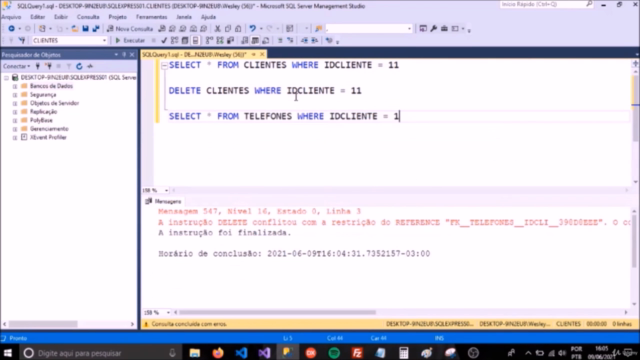The width and height of the screenshot is (640, 360).
Task: Click the properties wrench toolbar icon
Action: click(x=433, y=29)
